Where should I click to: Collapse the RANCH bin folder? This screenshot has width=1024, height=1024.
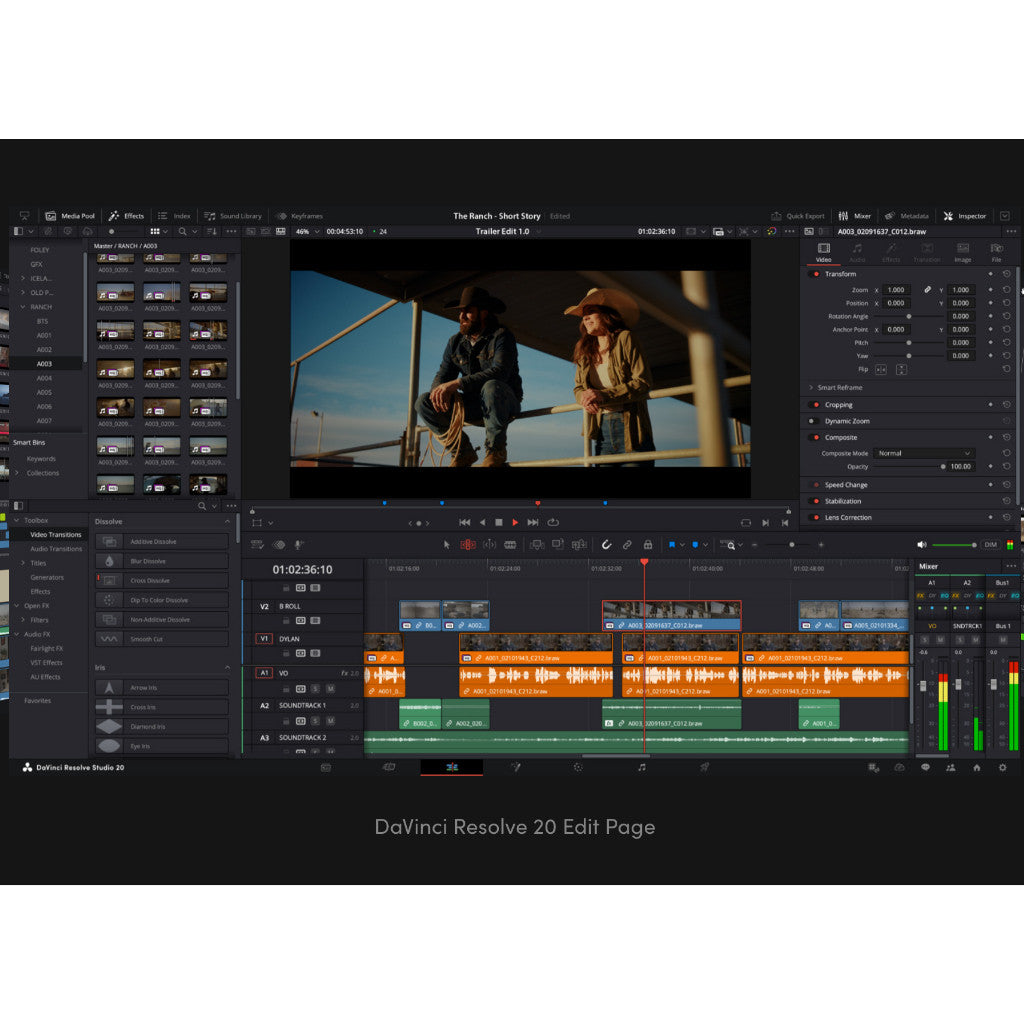[23, 307]
